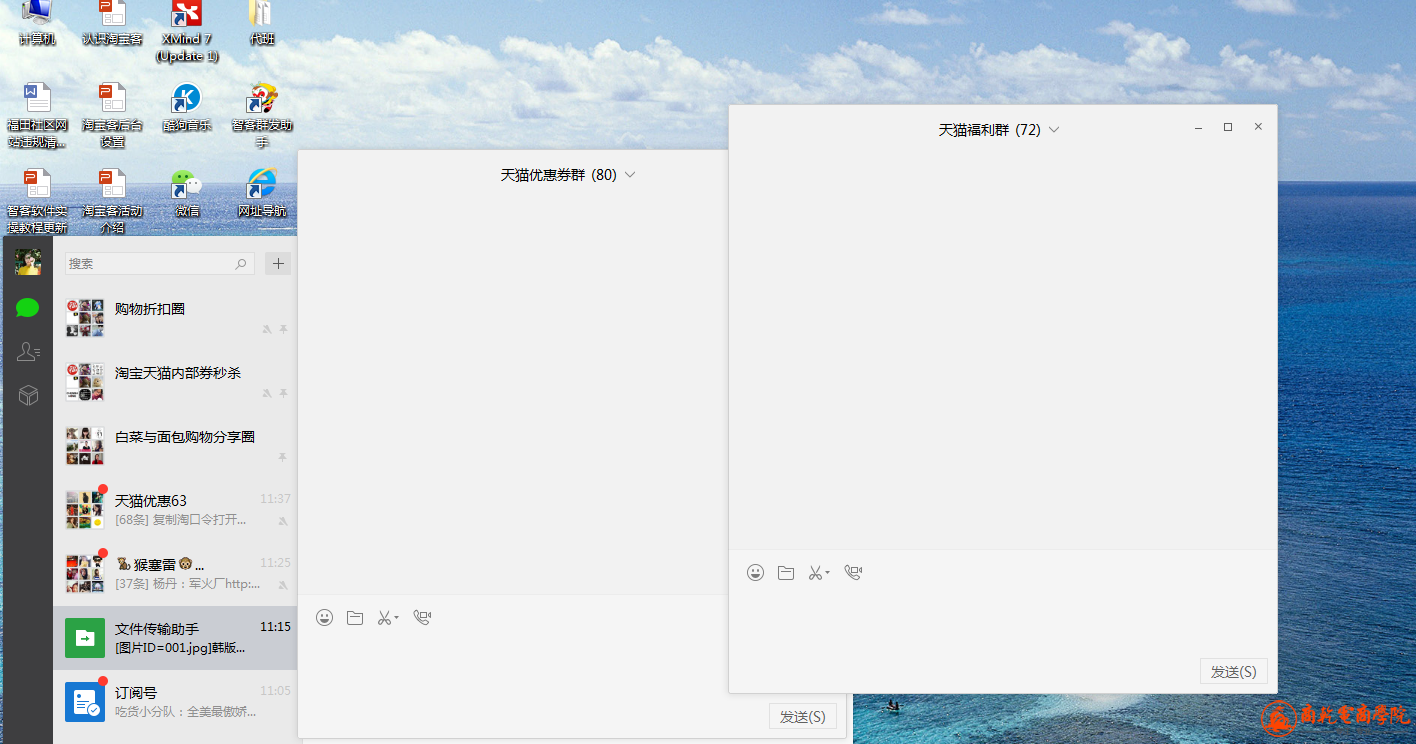The height and width of the screenshot is (744, 1416).
Task: Open the send file folder icon in the 天猫福利群 window
Action: [786, 573]
